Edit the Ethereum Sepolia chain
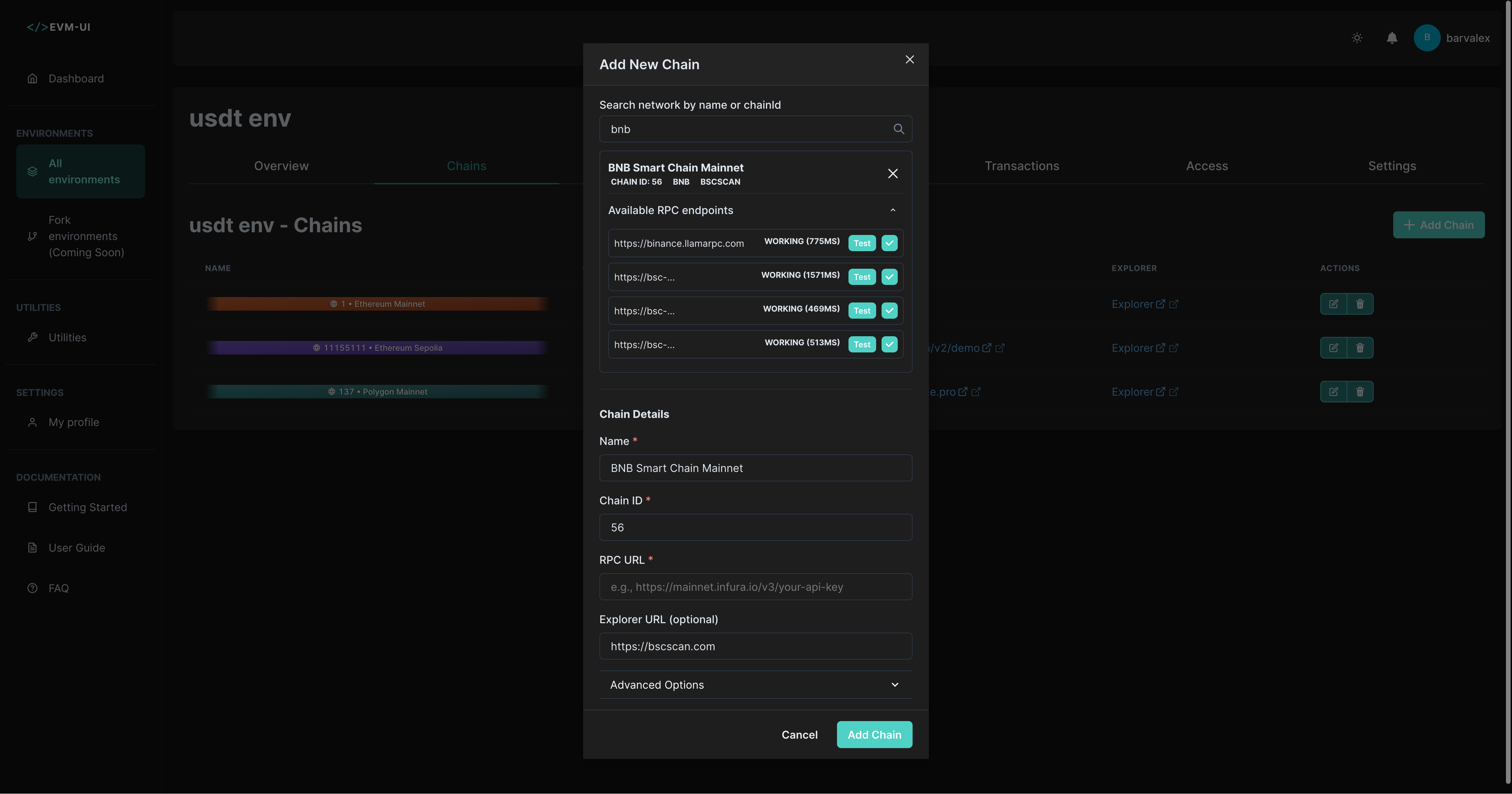The image size is (1512, 794). 1333,348
